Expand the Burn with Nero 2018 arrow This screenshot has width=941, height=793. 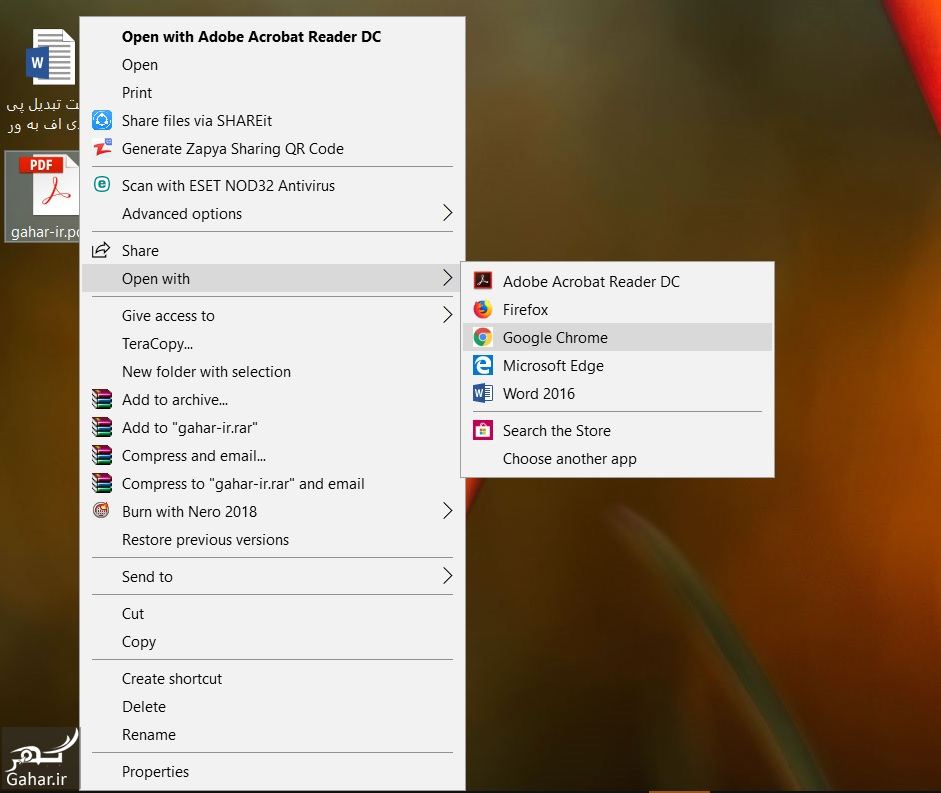(x=447, y=511)
